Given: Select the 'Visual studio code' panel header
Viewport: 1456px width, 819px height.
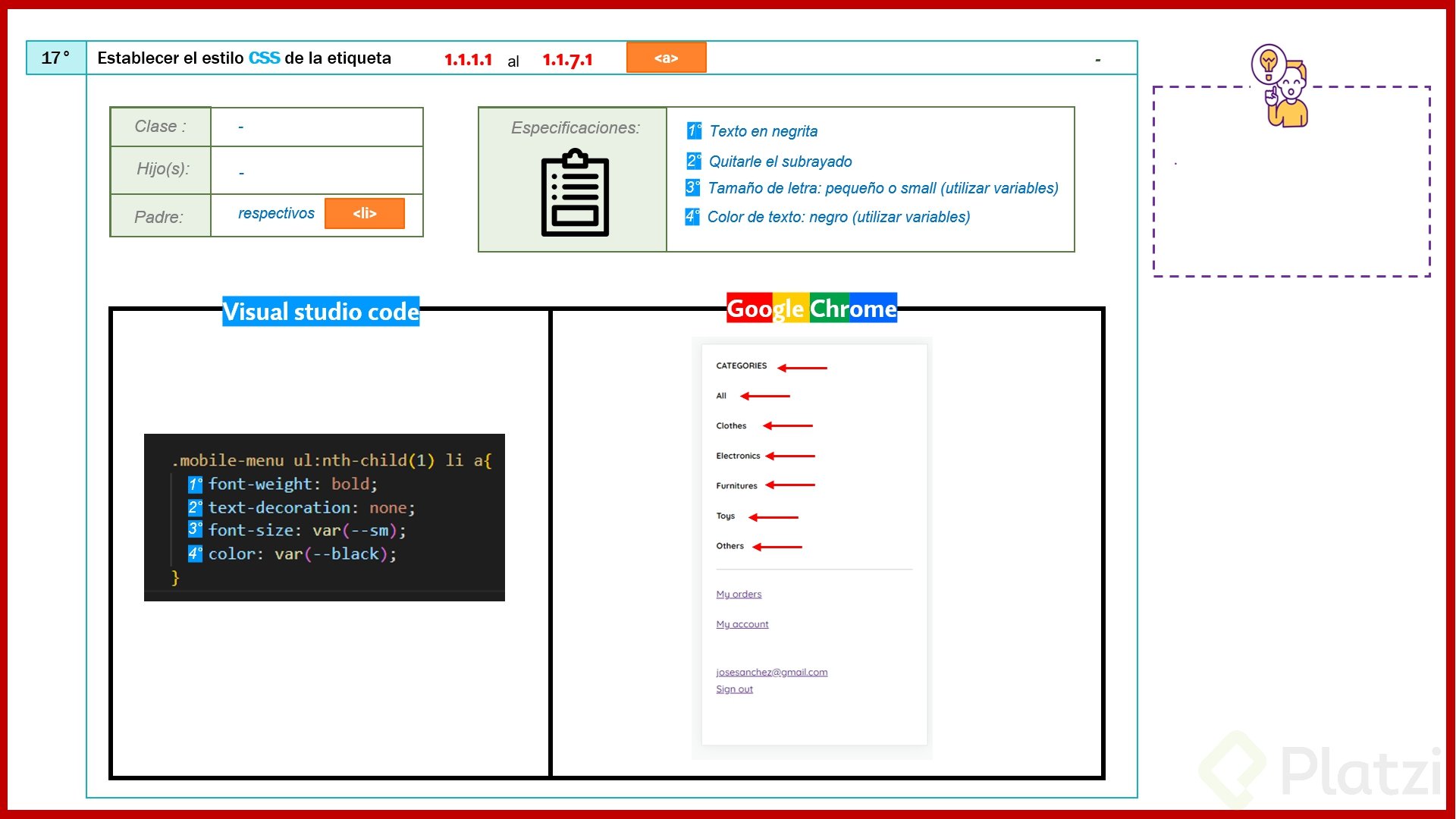Looking at the screenshot, I should click(x=320, y=312).
